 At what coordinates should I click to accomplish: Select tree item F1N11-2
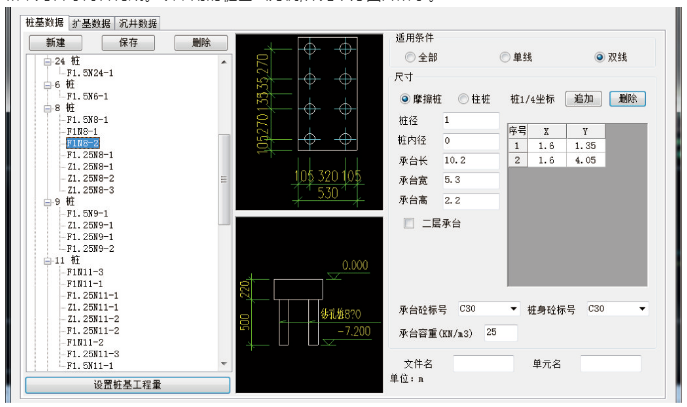tap(85, 343)
